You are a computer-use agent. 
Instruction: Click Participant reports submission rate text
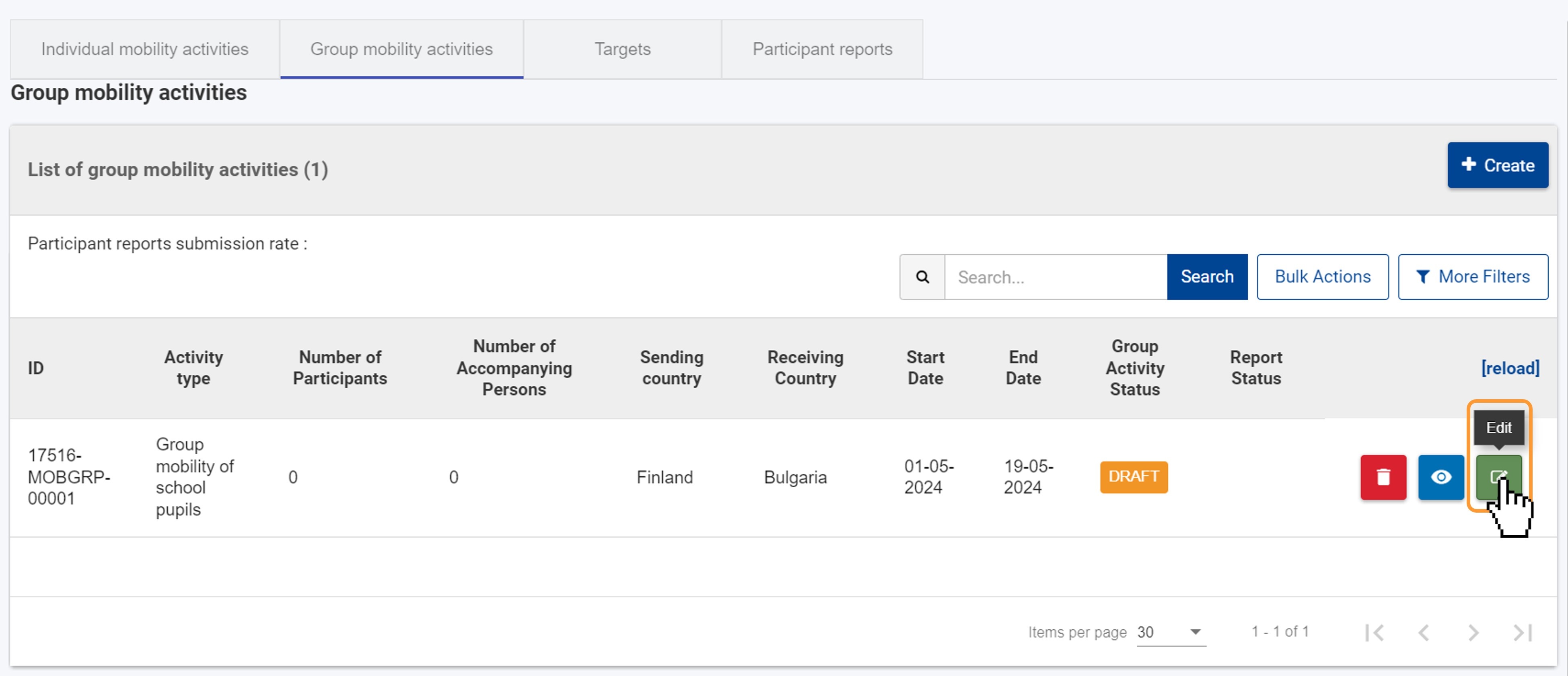tap(167, 243)
